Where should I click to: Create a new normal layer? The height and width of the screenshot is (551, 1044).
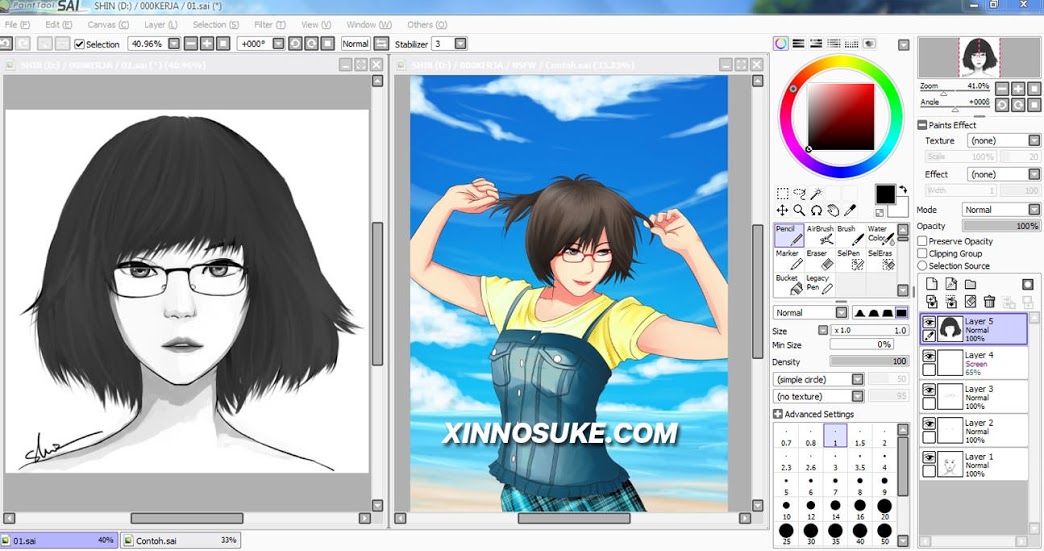click(931, 284)
